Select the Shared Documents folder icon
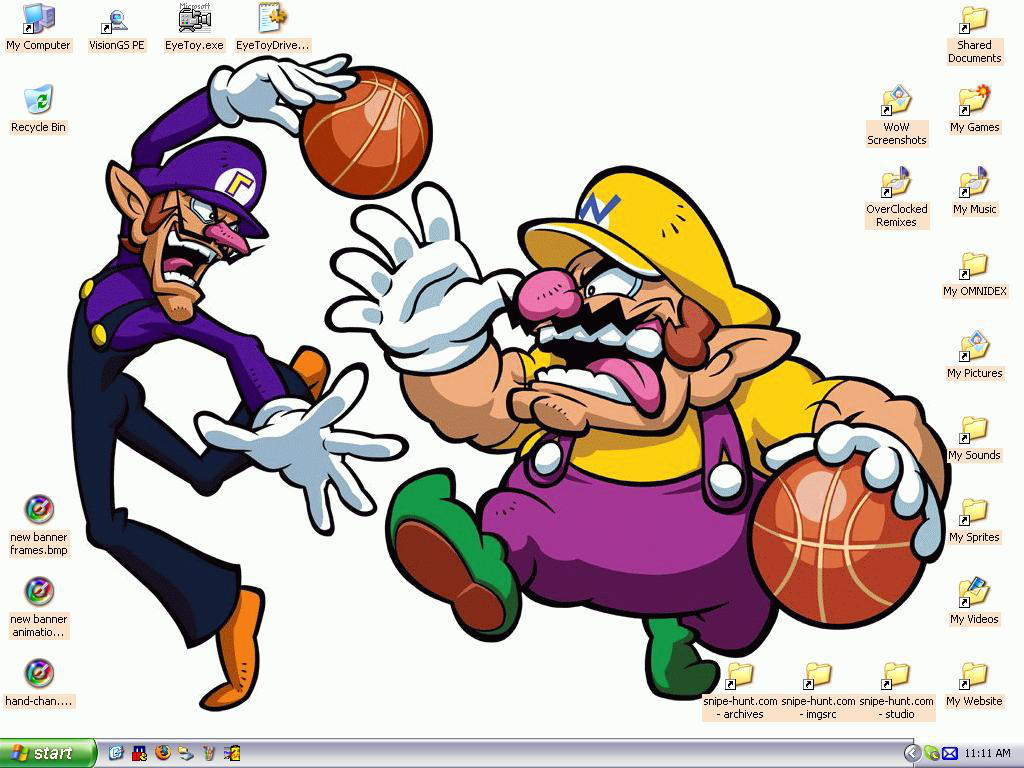 [974, 20]
